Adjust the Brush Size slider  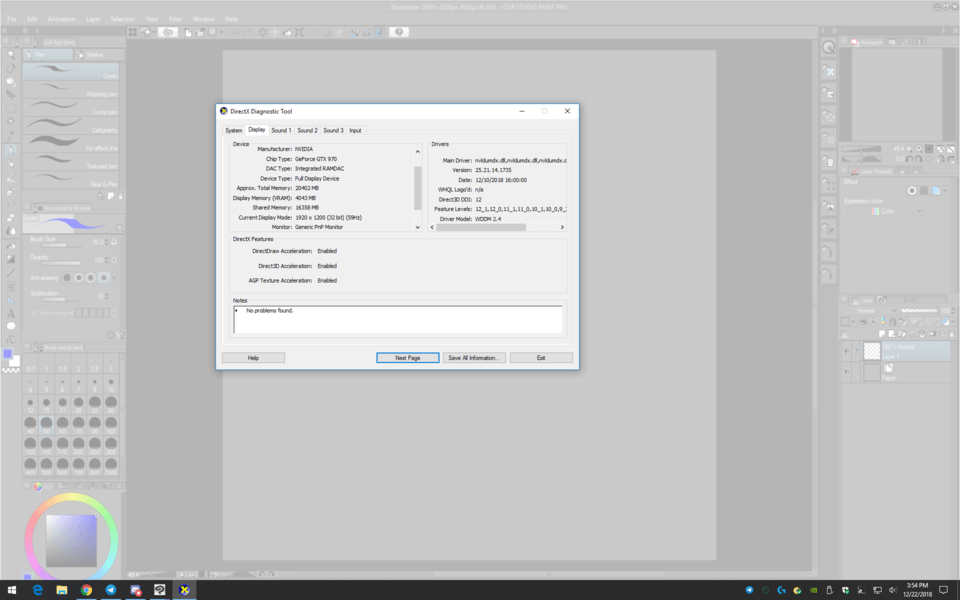click(61, 245)
